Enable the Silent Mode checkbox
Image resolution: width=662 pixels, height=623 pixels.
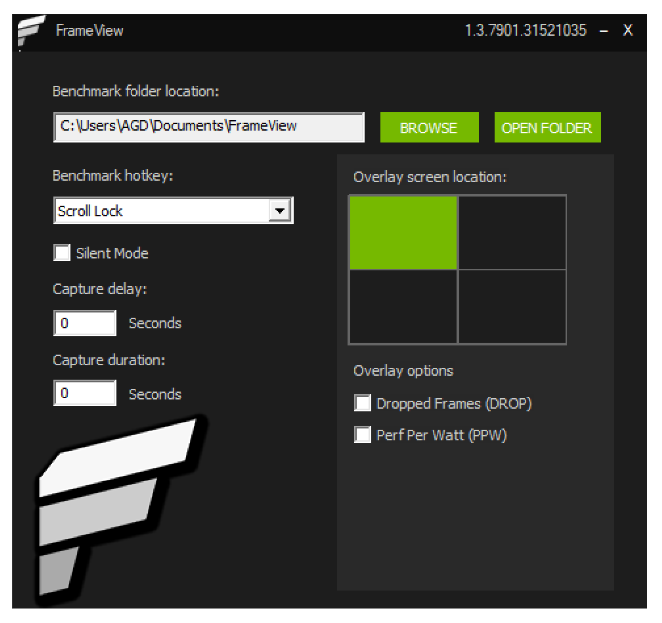click(62, 253)
